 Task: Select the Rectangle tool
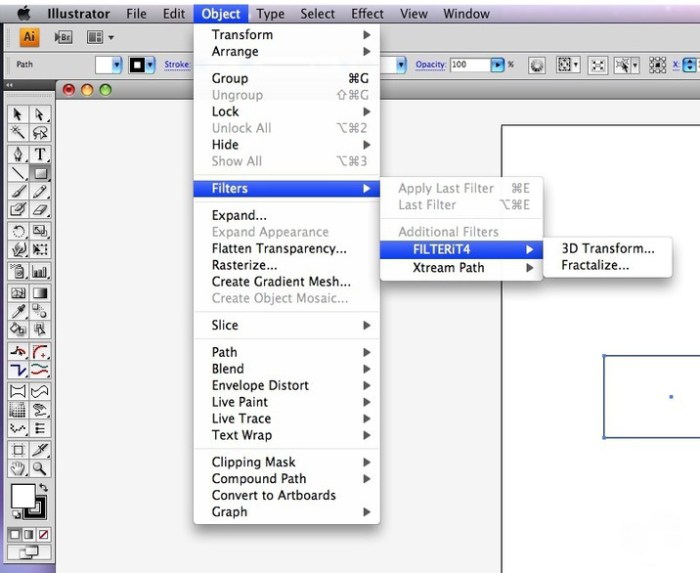point(40,173)
